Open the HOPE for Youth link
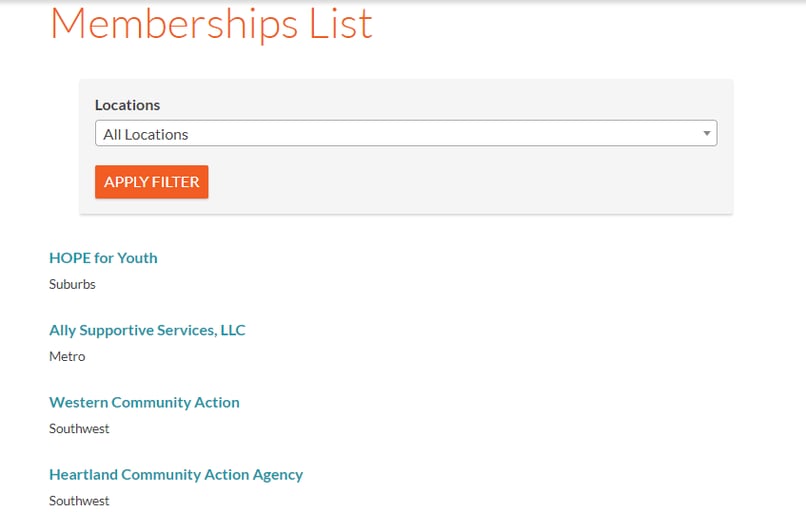 (103, 258)
